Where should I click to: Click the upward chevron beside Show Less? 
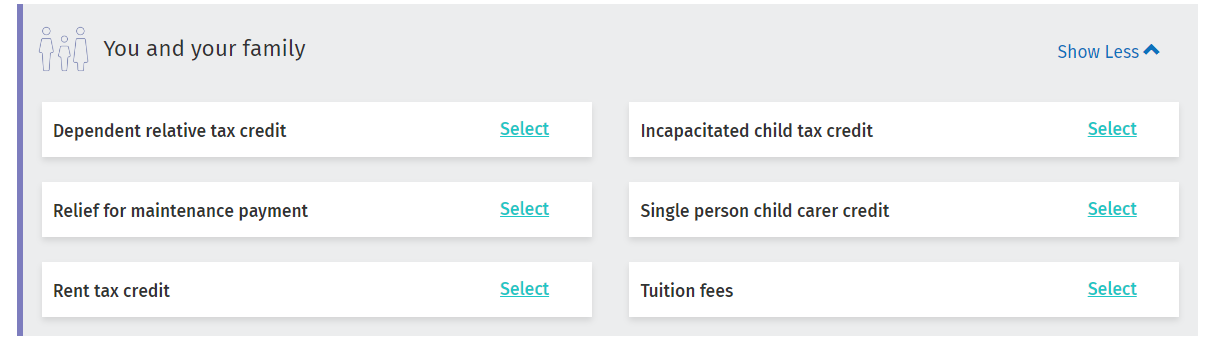1151,50
